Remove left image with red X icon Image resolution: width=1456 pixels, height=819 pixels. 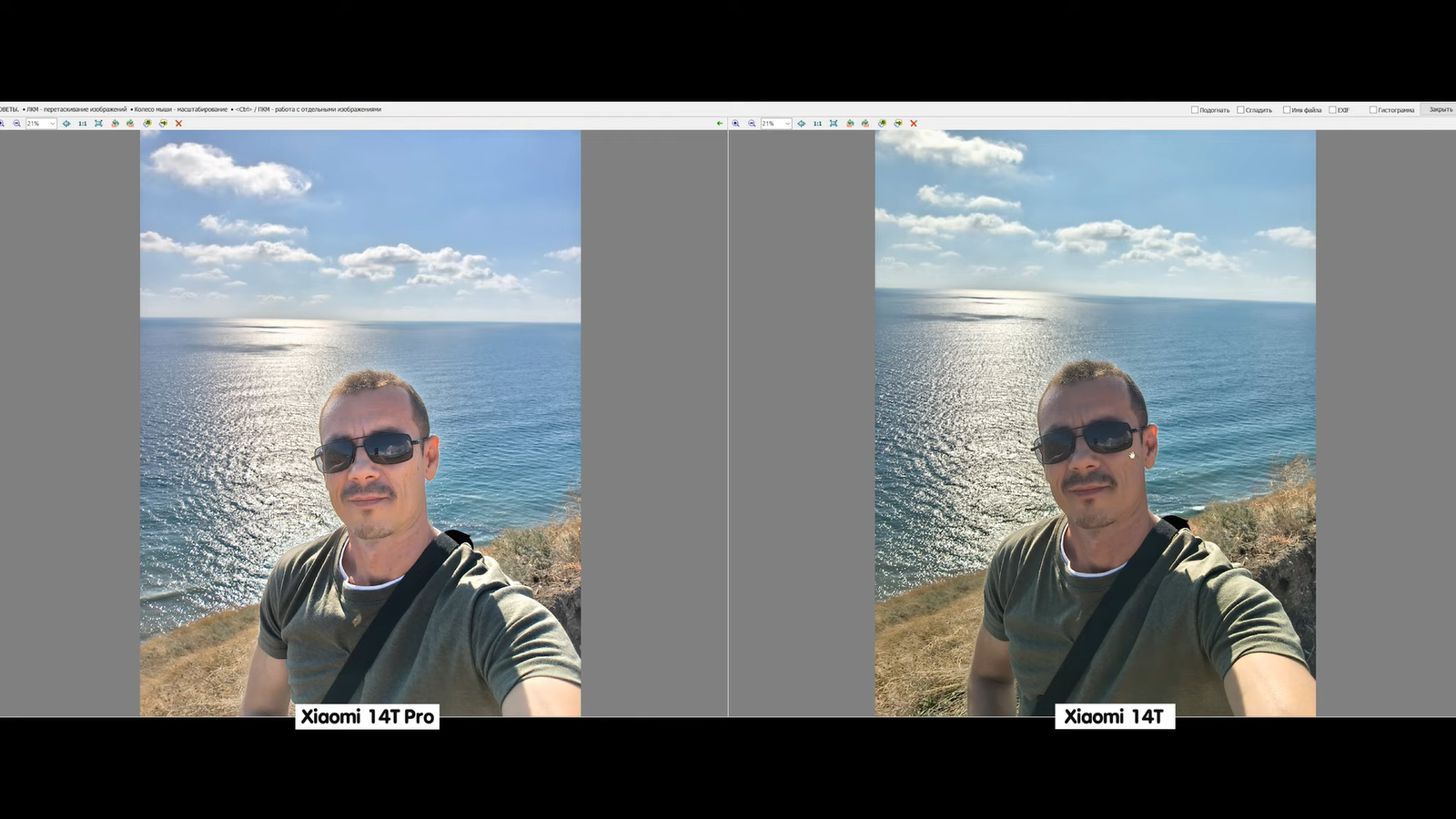178,124
